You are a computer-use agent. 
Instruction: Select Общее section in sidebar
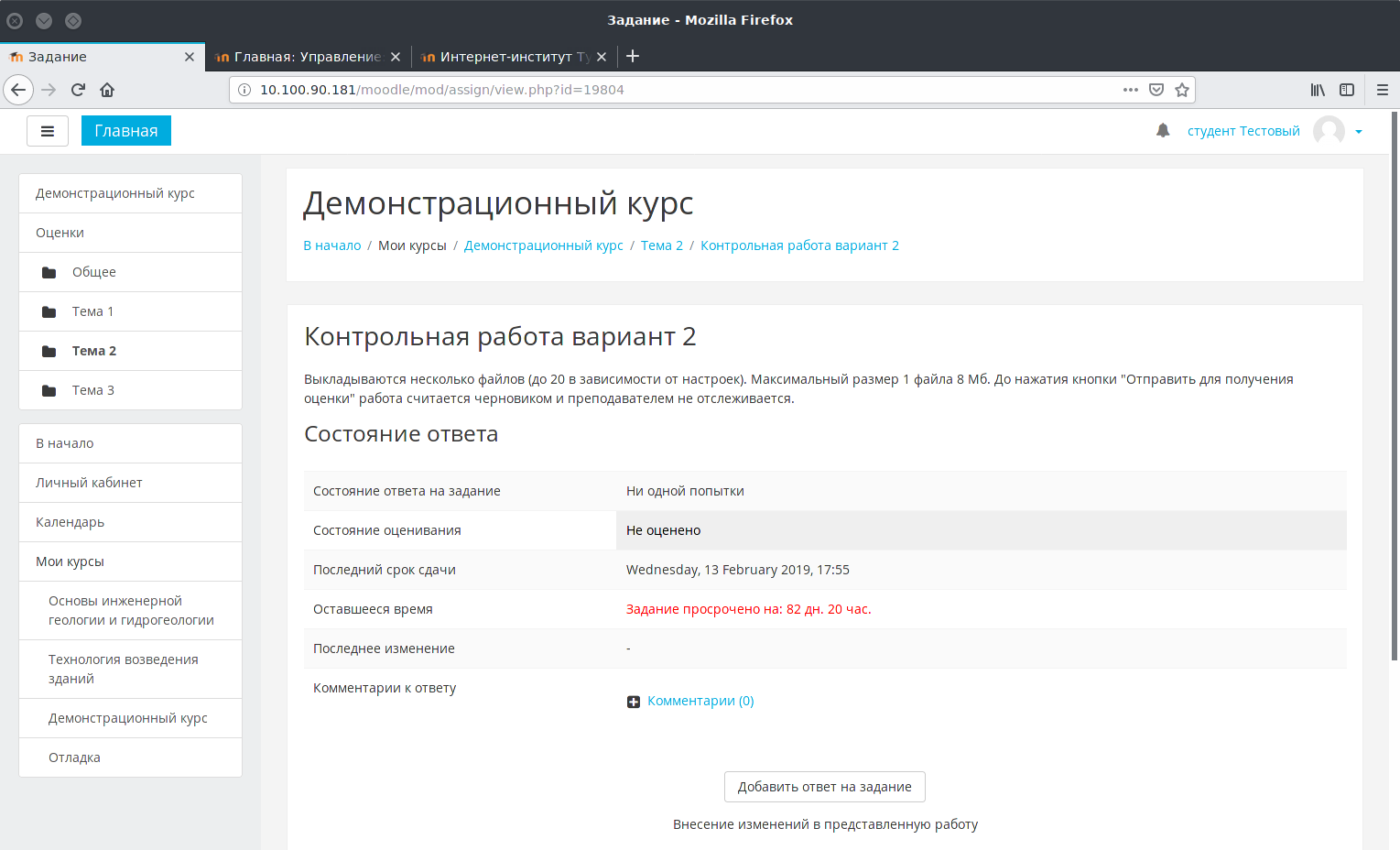point(94,272)
